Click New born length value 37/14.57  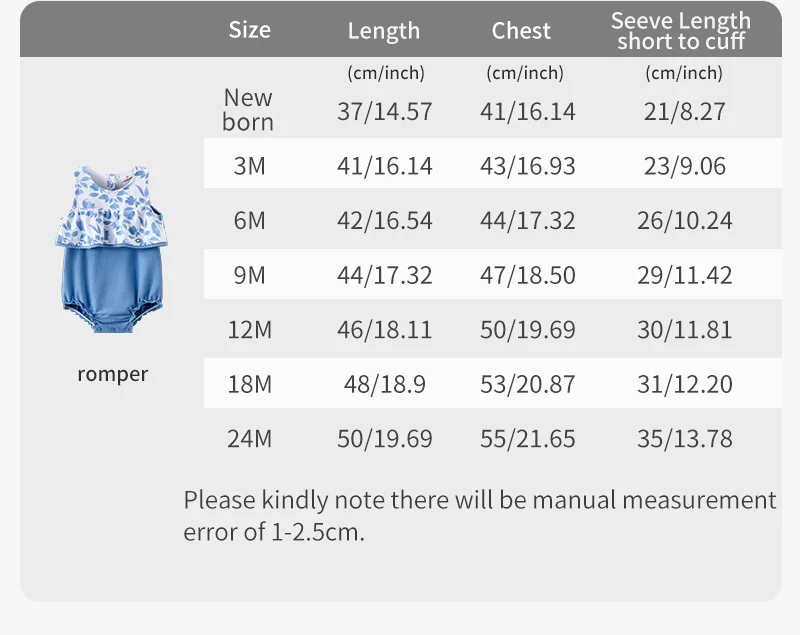tap(384, 111)
